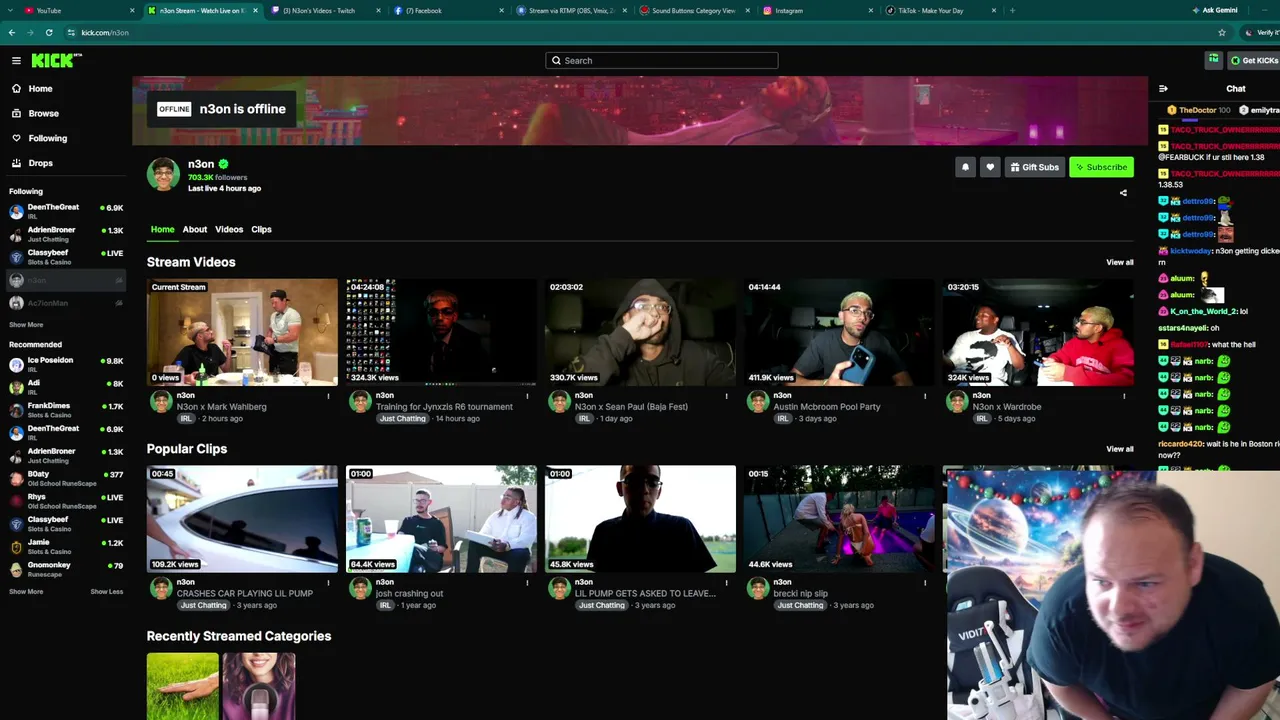This screenshot has height=720, width=1280.
Task: Expand Following list with Show More
Action: pos(26,325)
